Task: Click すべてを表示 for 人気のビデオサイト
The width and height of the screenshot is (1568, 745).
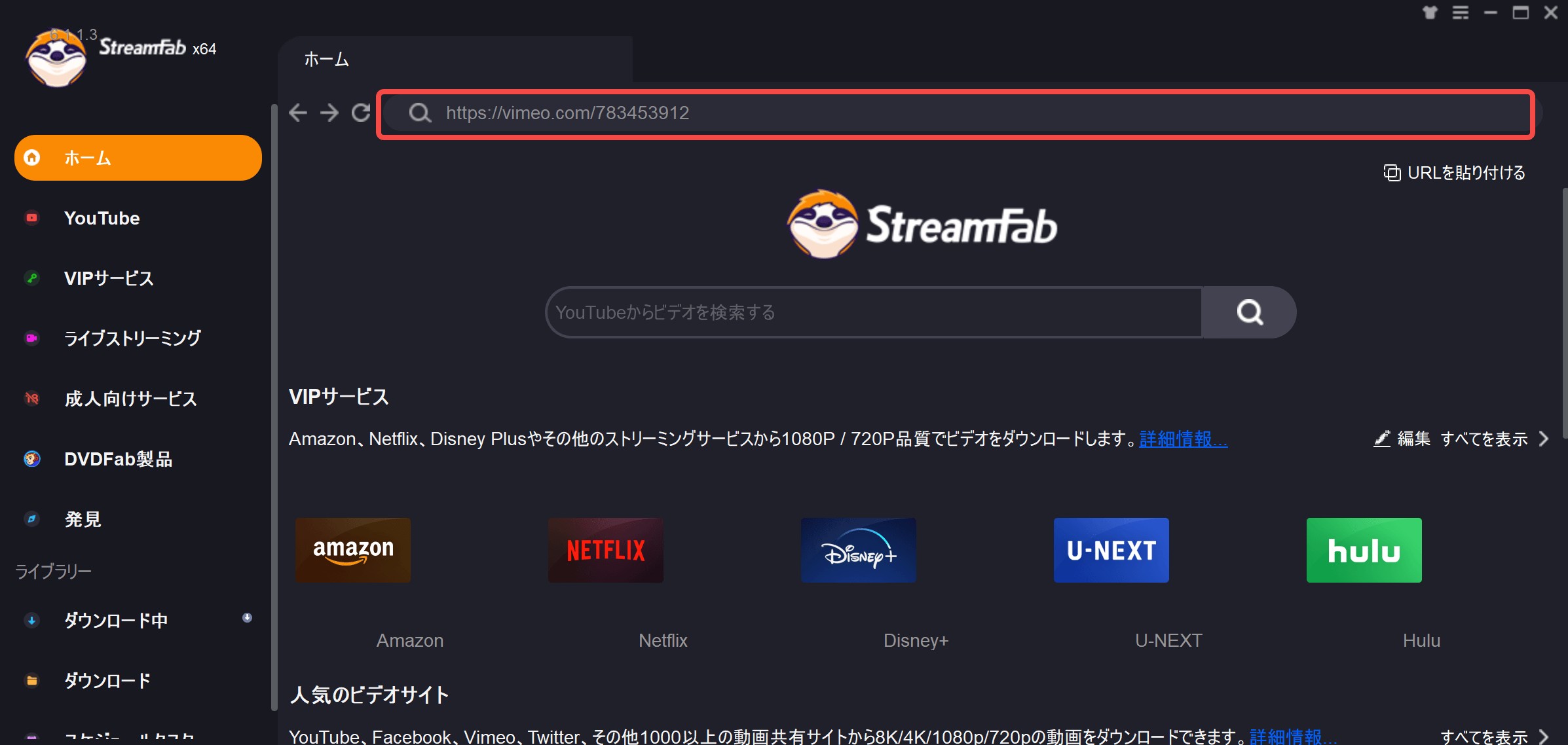Action: pos(1484,736)
